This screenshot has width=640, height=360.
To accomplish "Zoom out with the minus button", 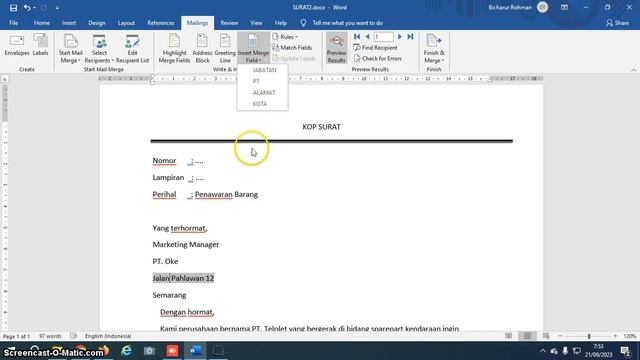I will coord(560,336).
